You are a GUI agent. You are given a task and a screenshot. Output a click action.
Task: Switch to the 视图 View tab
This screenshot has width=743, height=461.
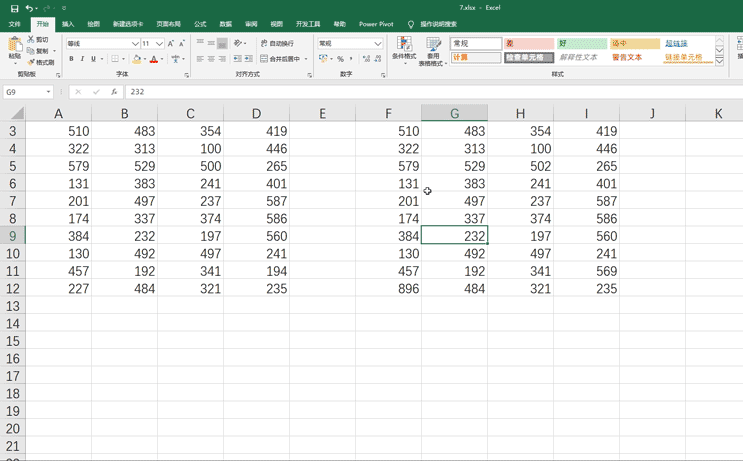pyautogui.click(x=276, y=24)
